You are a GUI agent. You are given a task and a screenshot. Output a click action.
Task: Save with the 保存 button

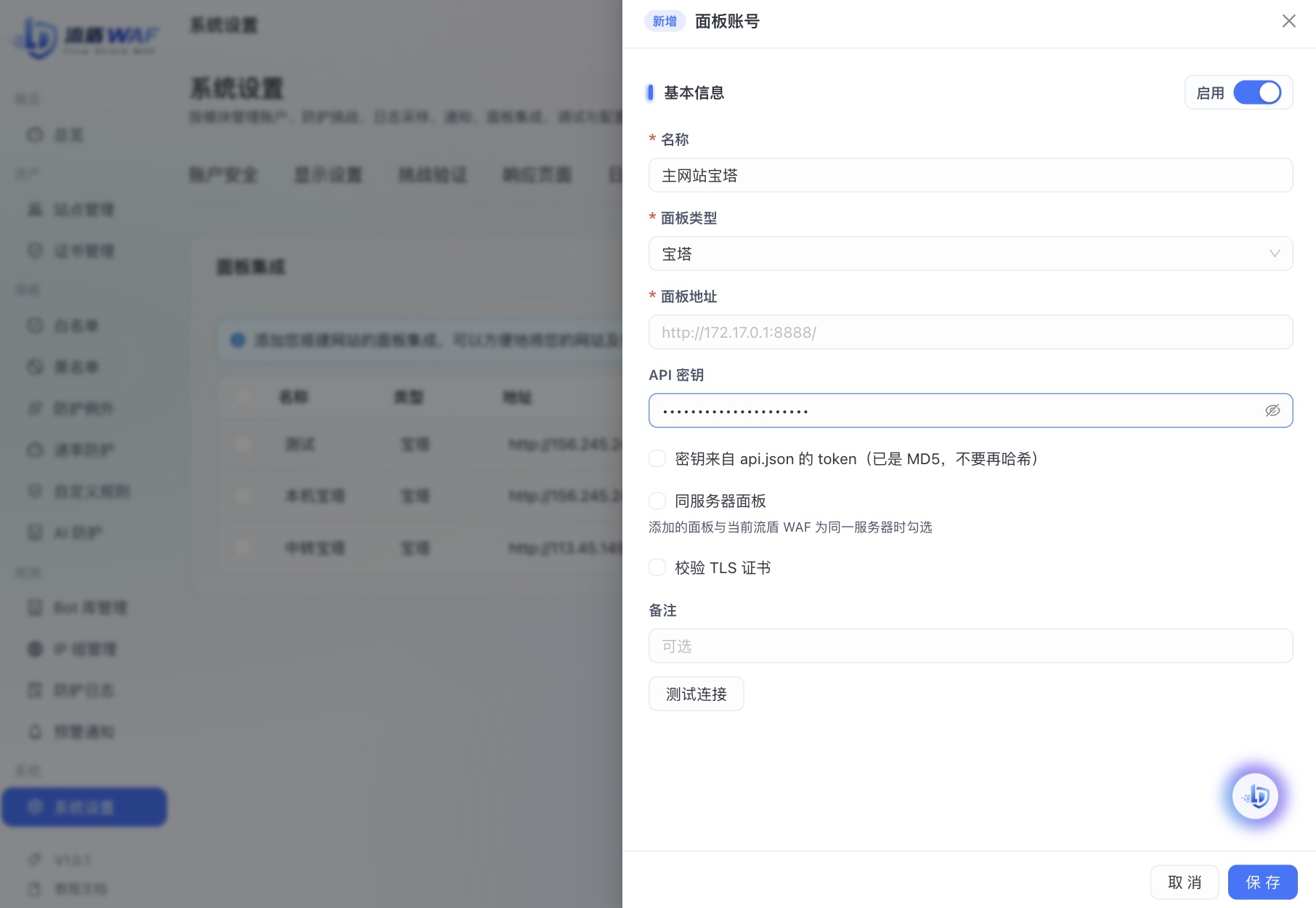click(x=1262, y=882)
